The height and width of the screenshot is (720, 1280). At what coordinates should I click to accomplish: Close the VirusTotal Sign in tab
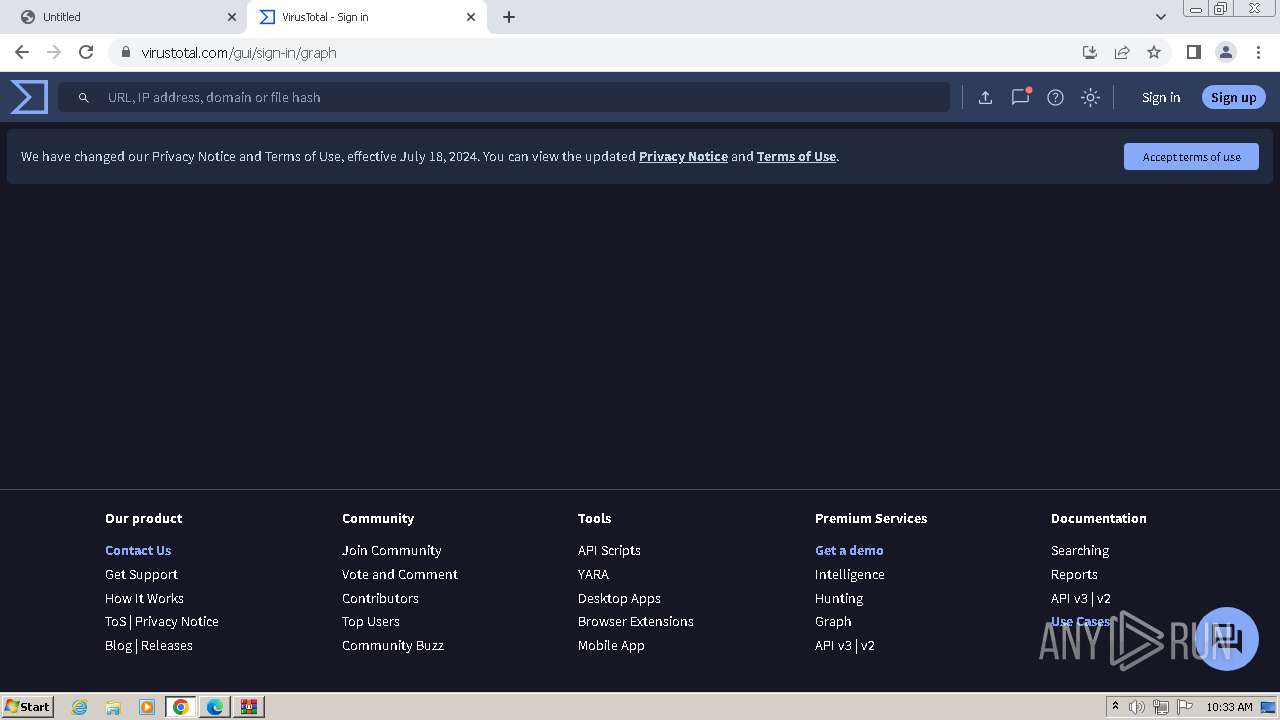(x=471, y=17)
